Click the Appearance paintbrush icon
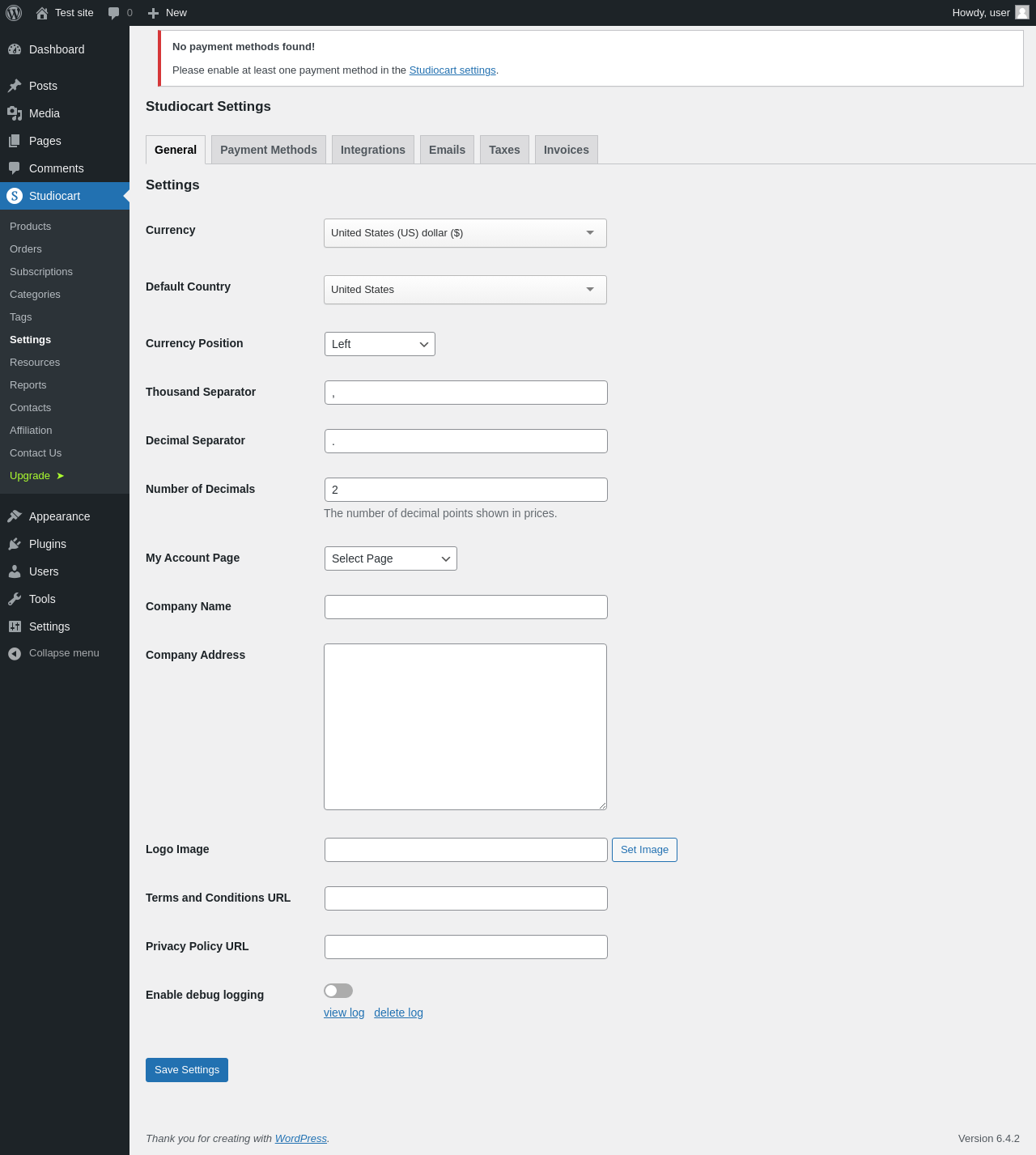 pyautogui.click(x=15, y=516)
